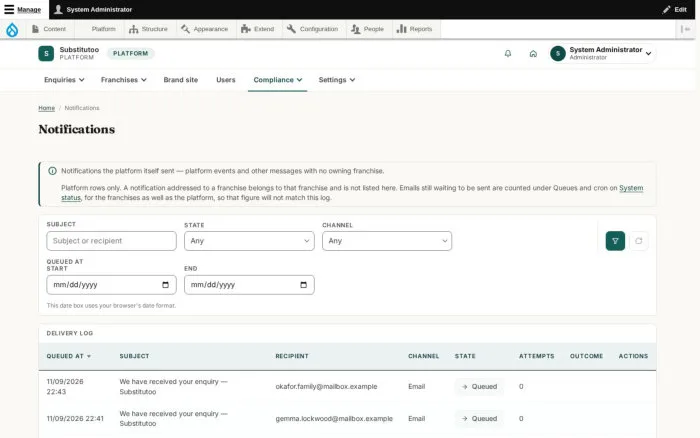Open the Manage hamburger menu

pos(23,9)
